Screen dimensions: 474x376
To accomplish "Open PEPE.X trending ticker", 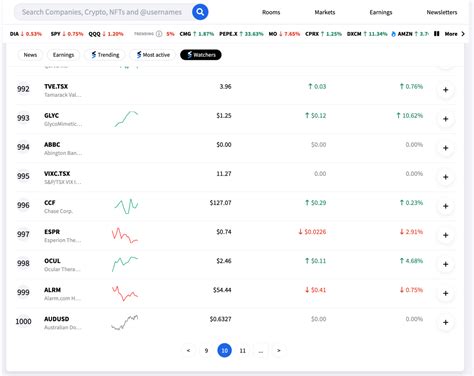I will [241, 34].
